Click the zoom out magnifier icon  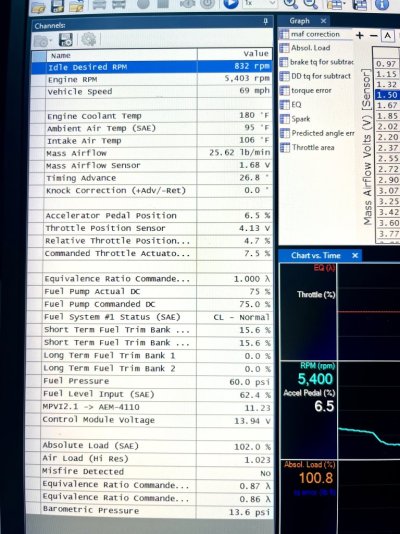[310, 4]
